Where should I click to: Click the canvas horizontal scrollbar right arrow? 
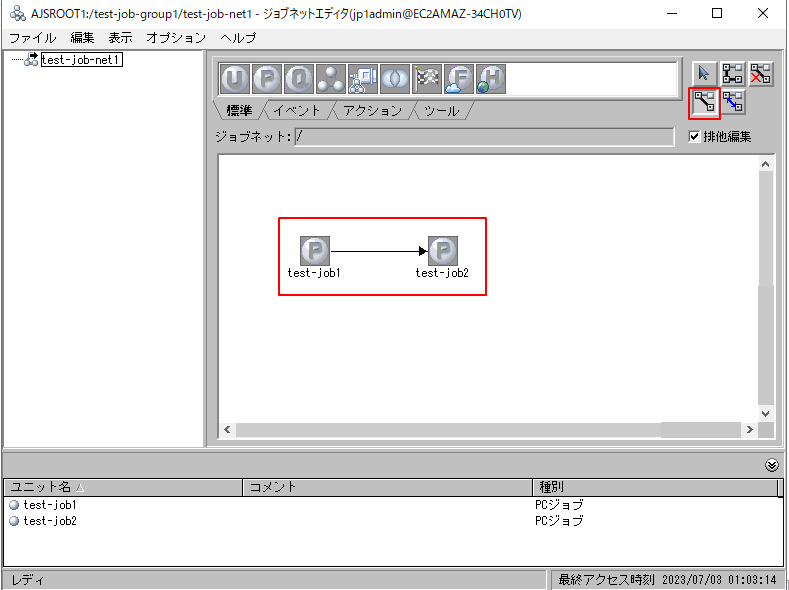tap(750, 430)
